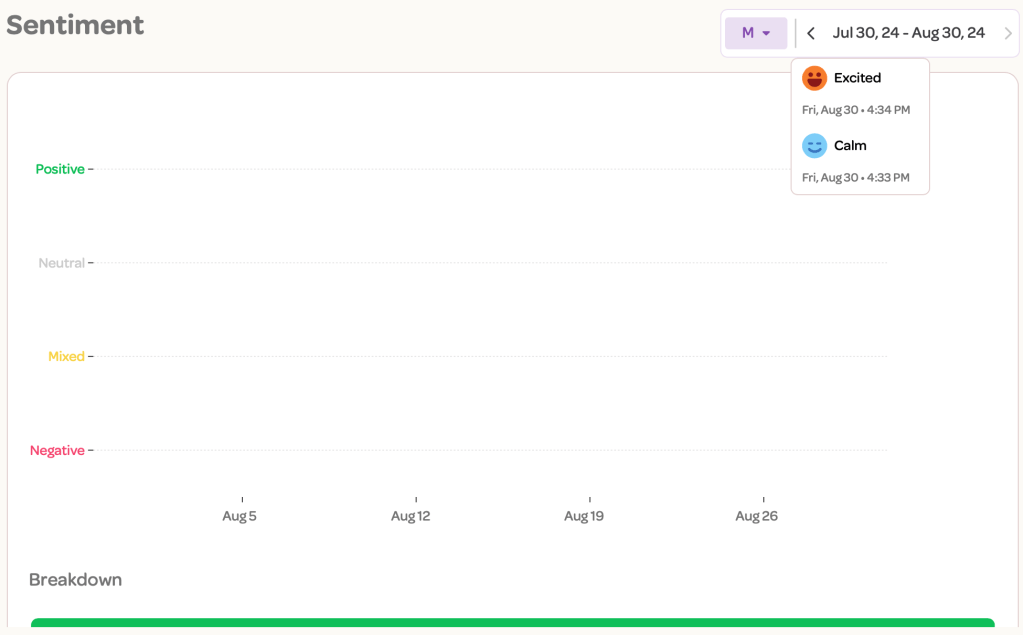This screenshot has height=635, width=1023.
Task: Click the 4:34 PM timestamp
Action: 856,110
